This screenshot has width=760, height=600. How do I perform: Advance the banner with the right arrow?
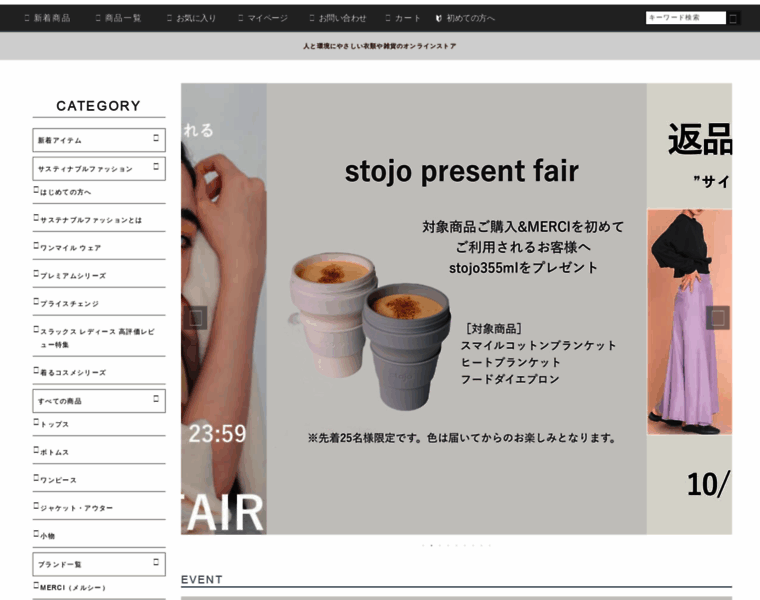717,318
